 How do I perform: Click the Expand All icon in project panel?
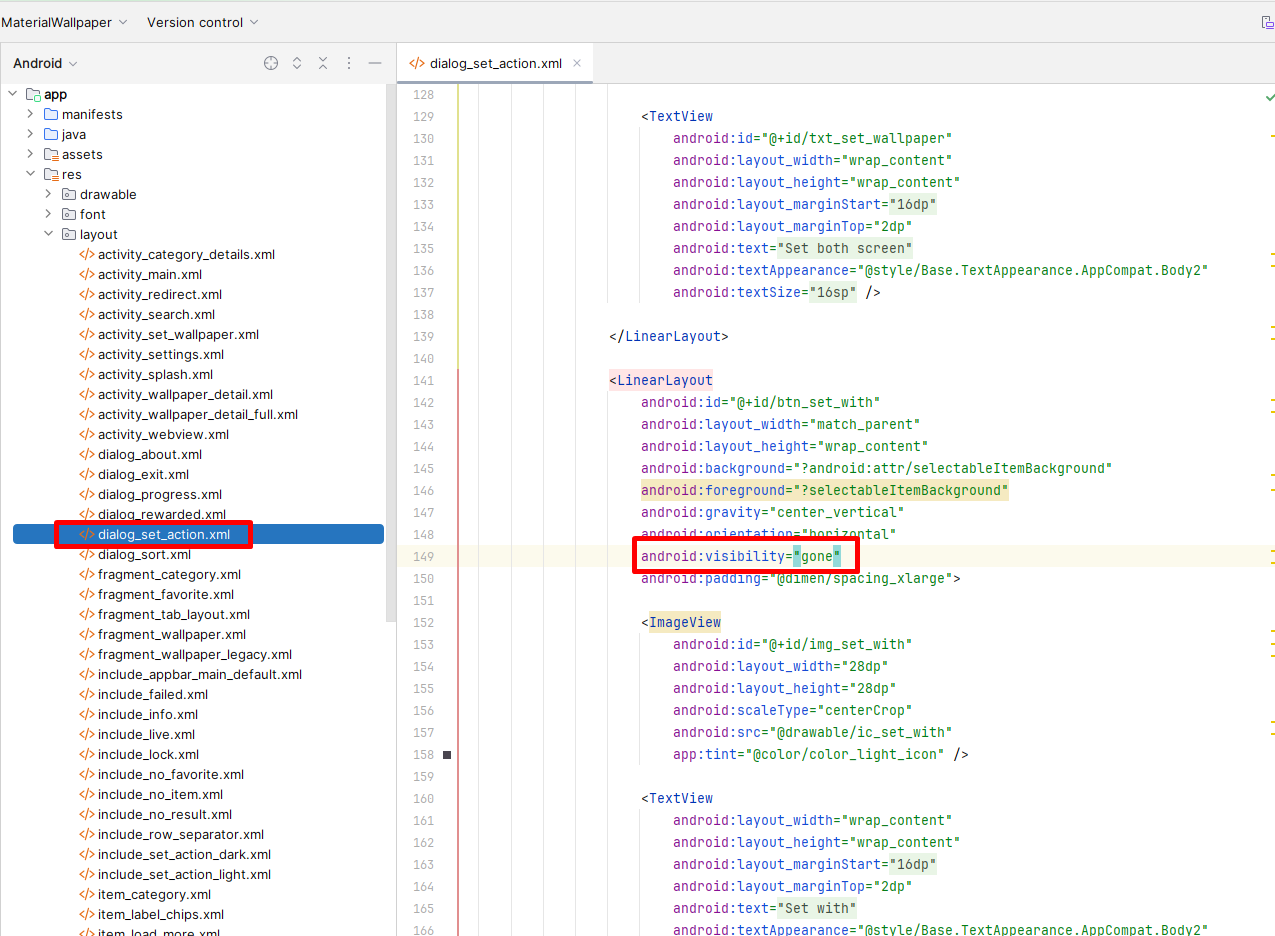(297, 63)
